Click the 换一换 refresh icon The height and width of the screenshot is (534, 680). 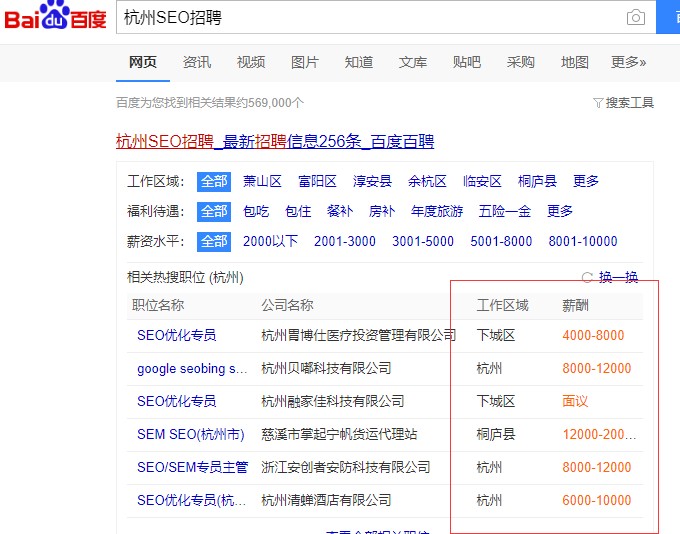tap(587, 277)
